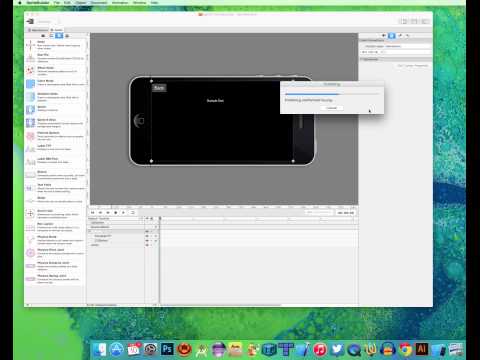Select the Box Layout library item
Viewport: 480px width, 360px height.
coord(55,227)
